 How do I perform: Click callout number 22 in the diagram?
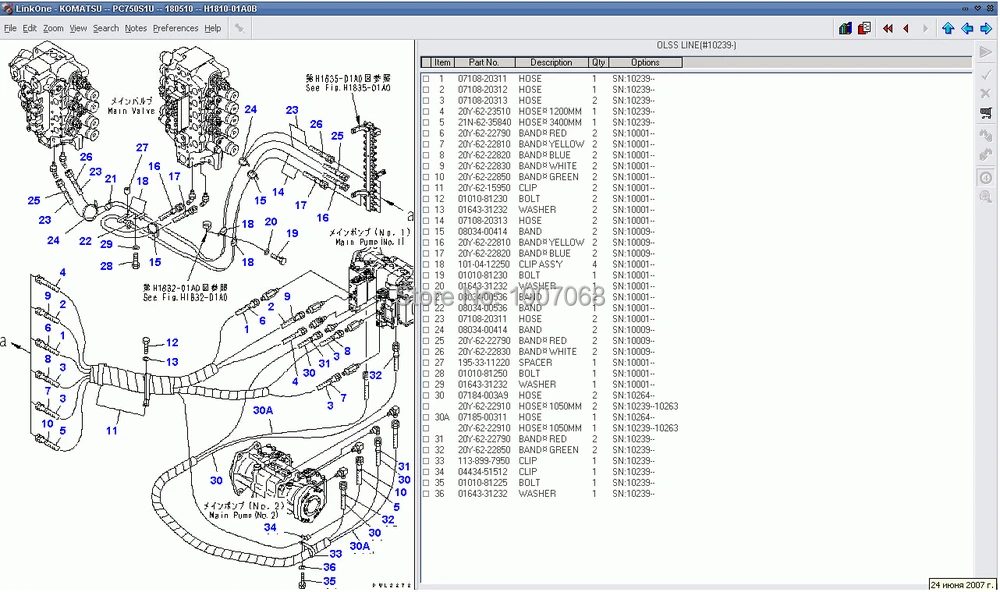point(85,241)
